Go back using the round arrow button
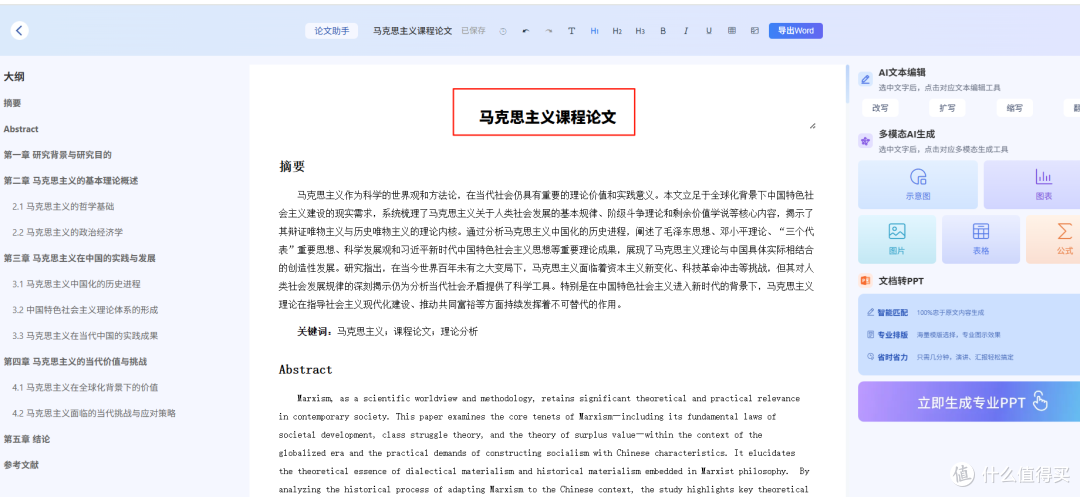Viewport: 1080px width, 497px height. coord(19,30)
